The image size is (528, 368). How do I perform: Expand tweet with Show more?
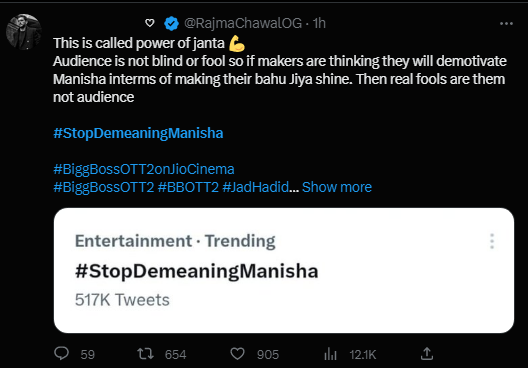[x=337, y=187]
